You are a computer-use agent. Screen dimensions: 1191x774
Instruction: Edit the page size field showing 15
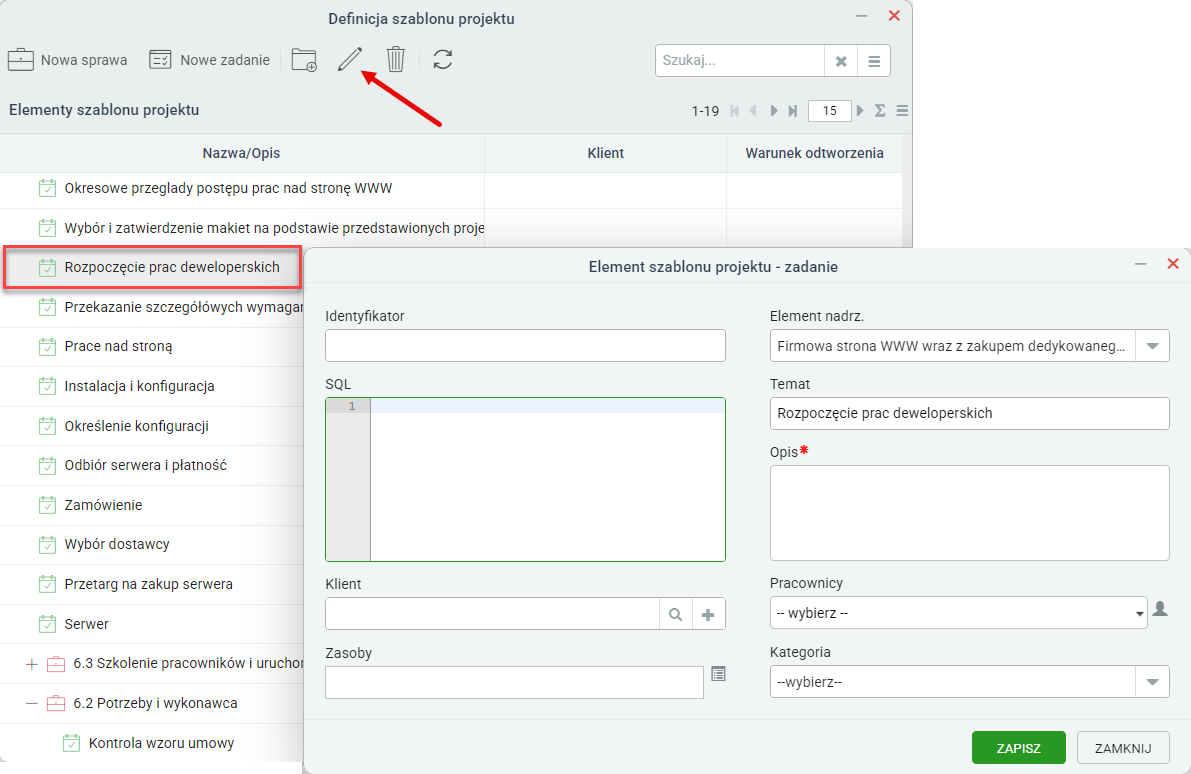click(829, 111)
